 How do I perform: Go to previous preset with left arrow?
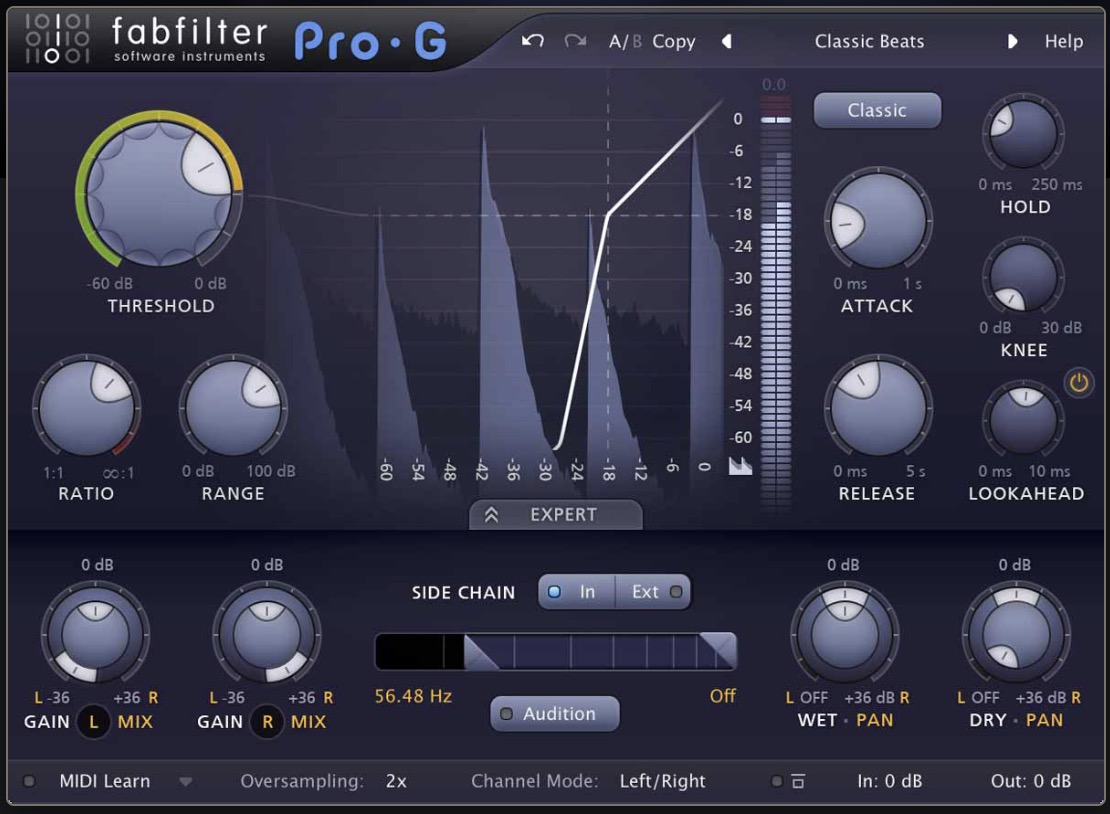point(726,41)
